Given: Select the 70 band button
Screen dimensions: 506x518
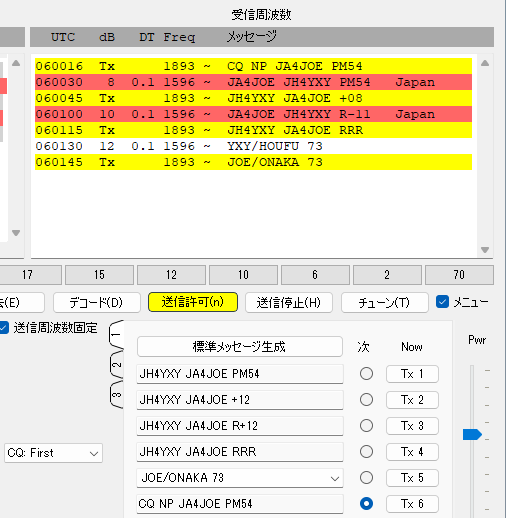Looking at the screenshot, I should [x=459, y=275].
